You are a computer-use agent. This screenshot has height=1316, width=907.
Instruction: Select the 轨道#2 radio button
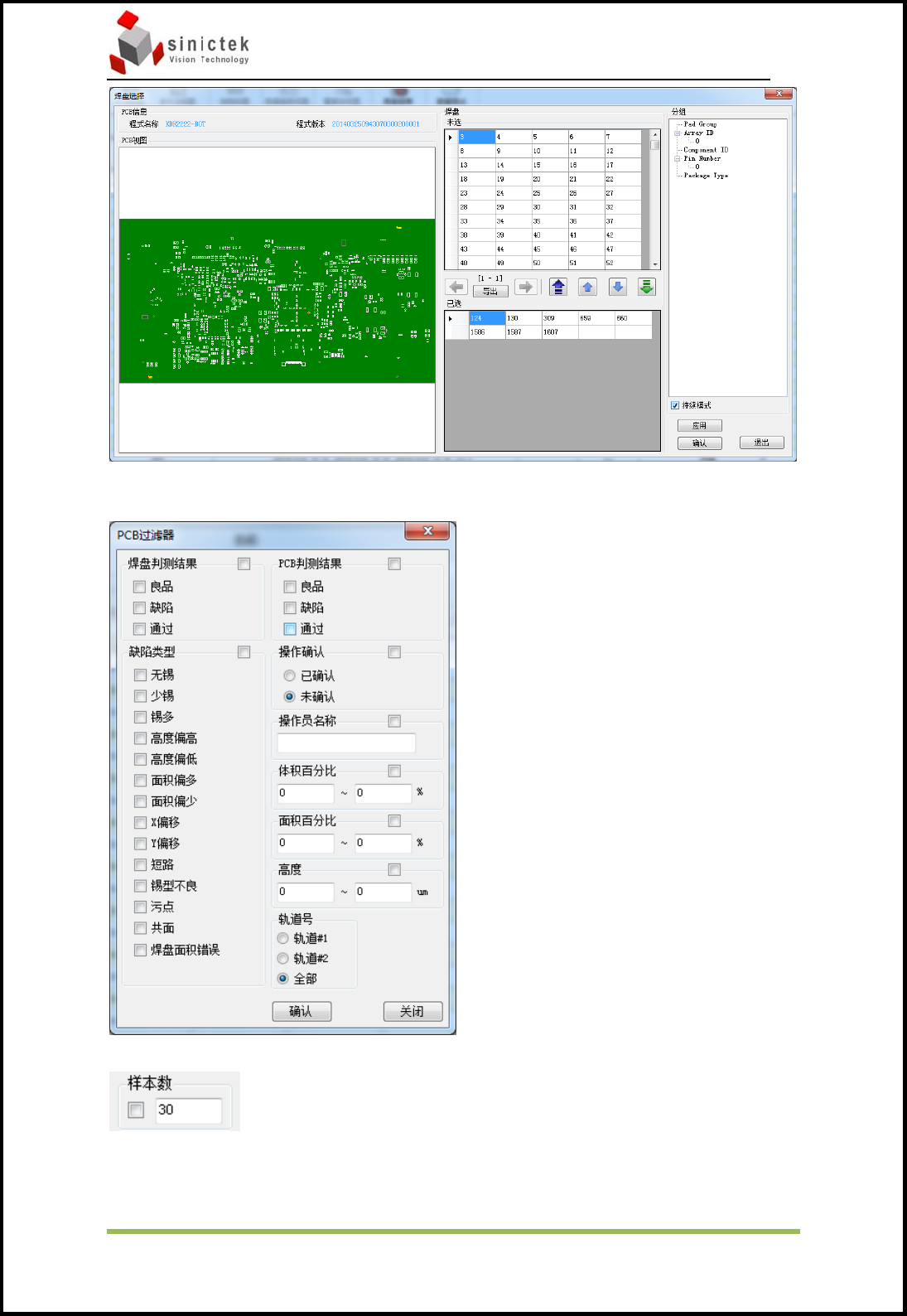coord(282,958)
